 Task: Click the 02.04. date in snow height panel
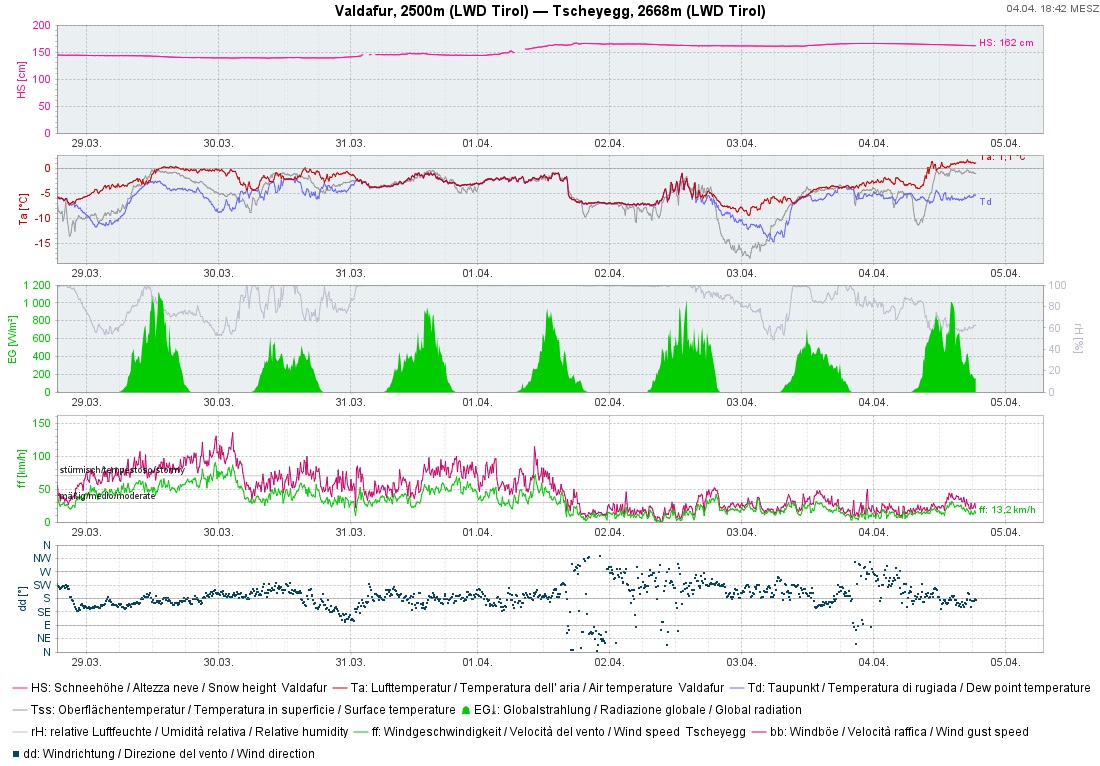(608, 143)
